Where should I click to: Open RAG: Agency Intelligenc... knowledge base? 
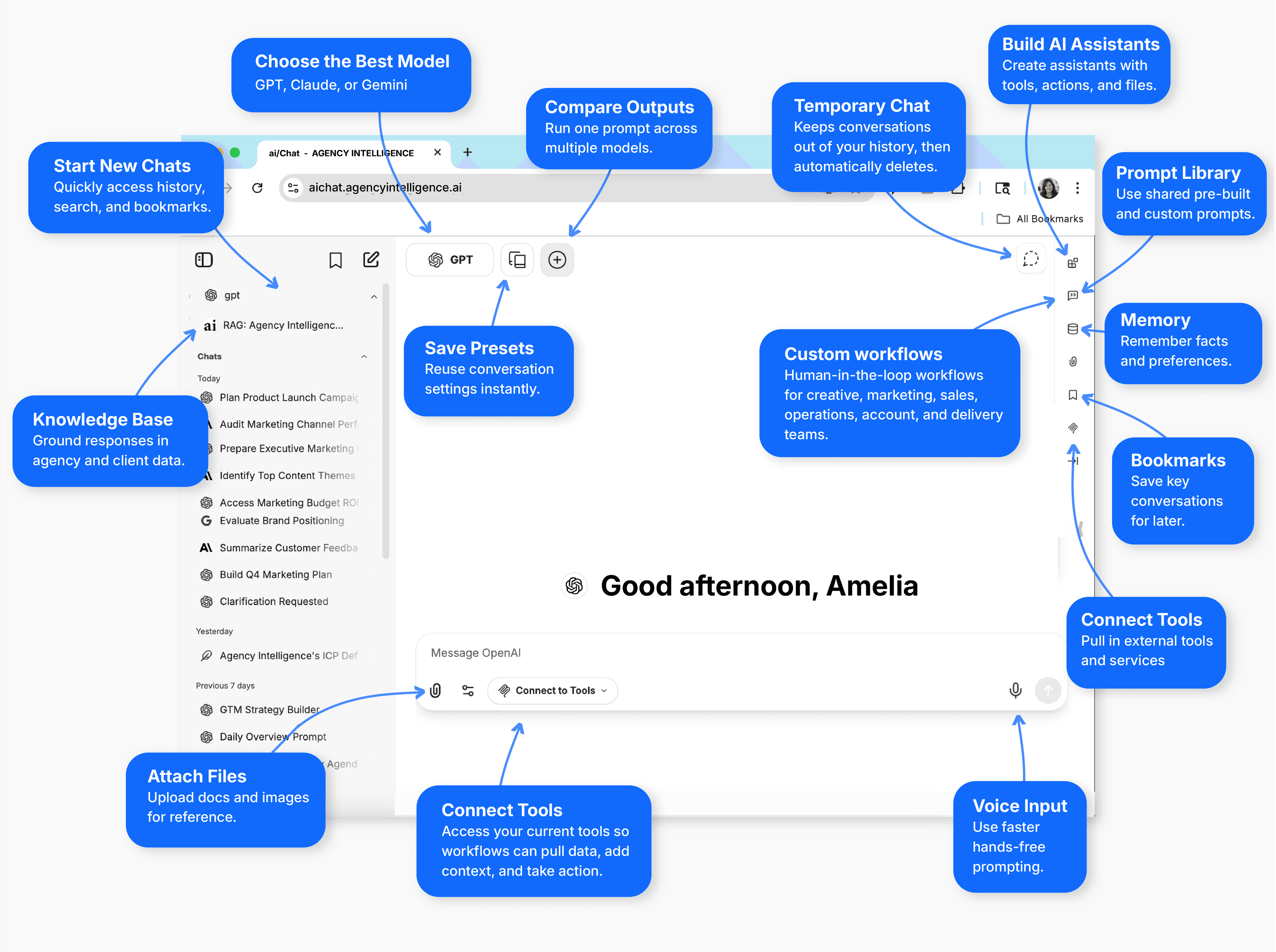click(x=274, y=326)
